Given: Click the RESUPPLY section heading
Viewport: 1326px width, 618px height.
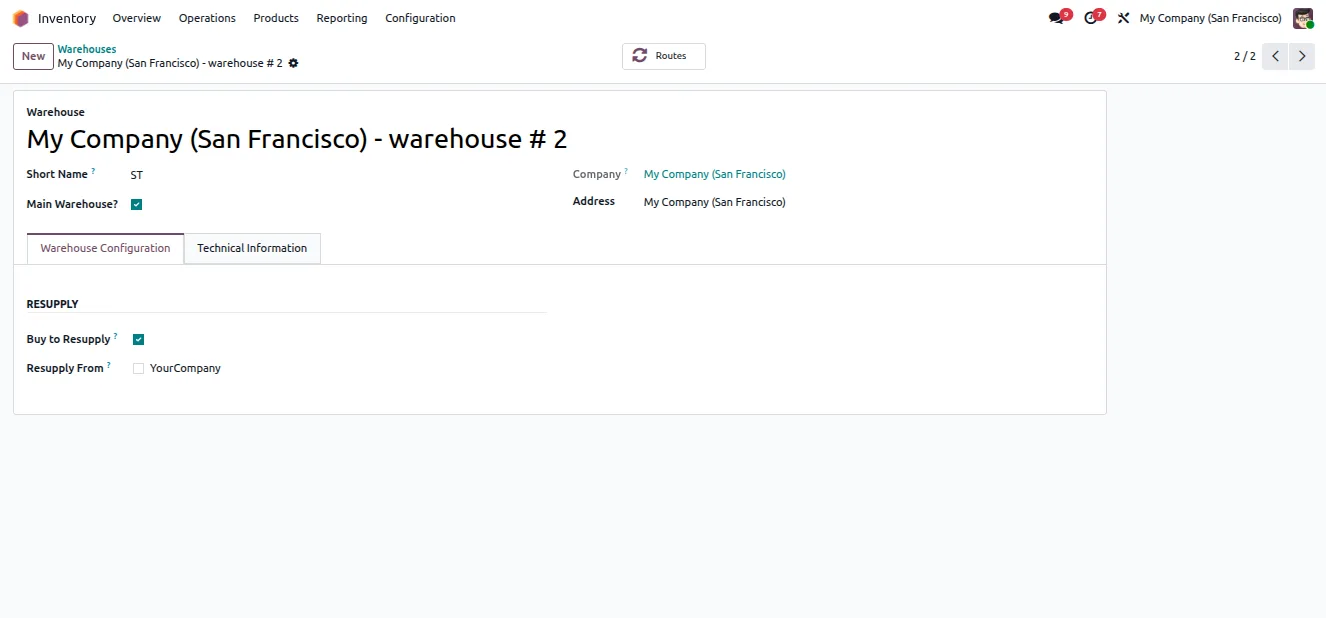Looking at the screenshot, I should coord(52,304).
